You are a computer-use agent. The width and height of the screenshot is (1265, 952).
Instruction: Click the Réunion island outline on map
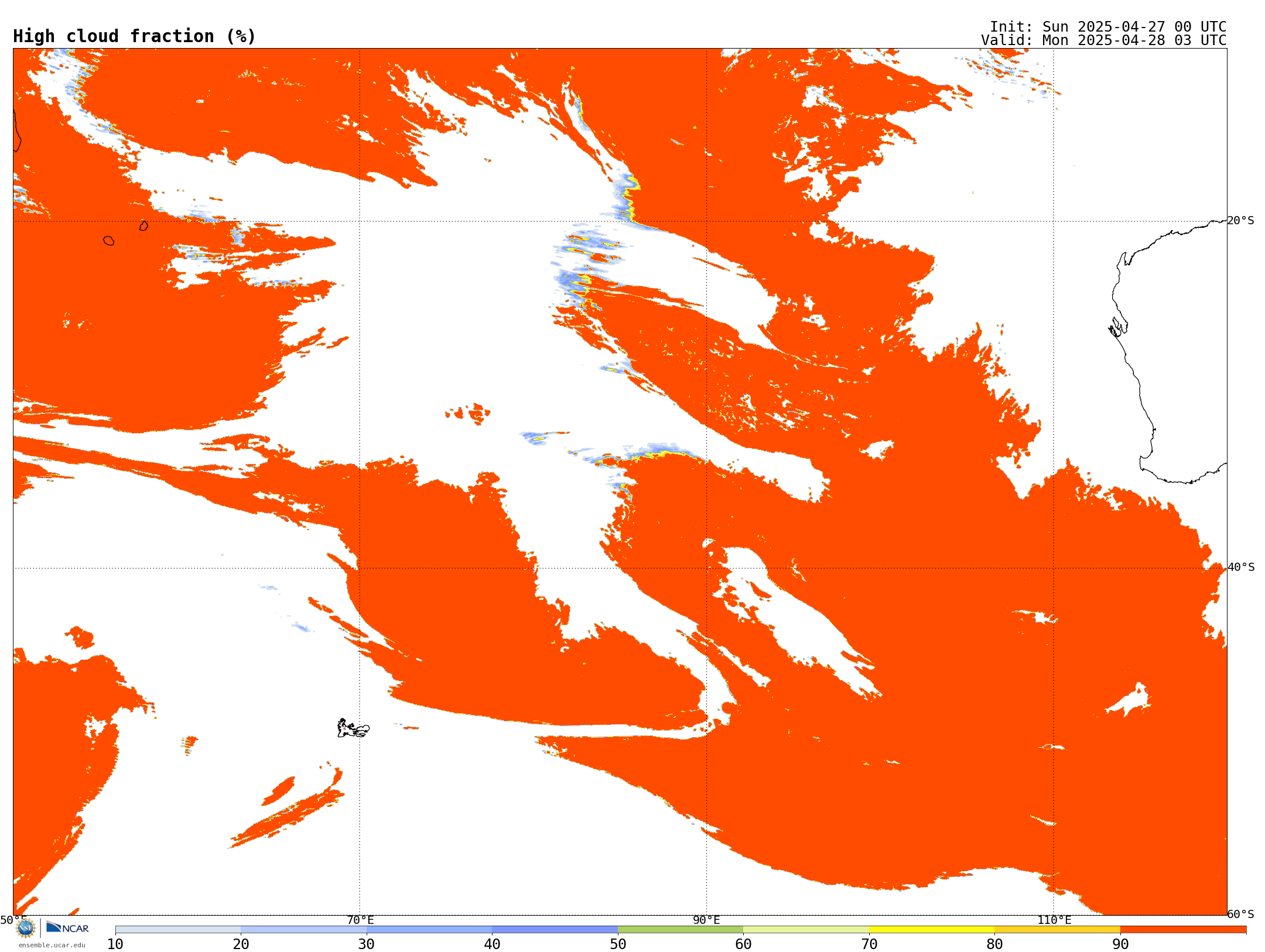click(x=108, y=241)
